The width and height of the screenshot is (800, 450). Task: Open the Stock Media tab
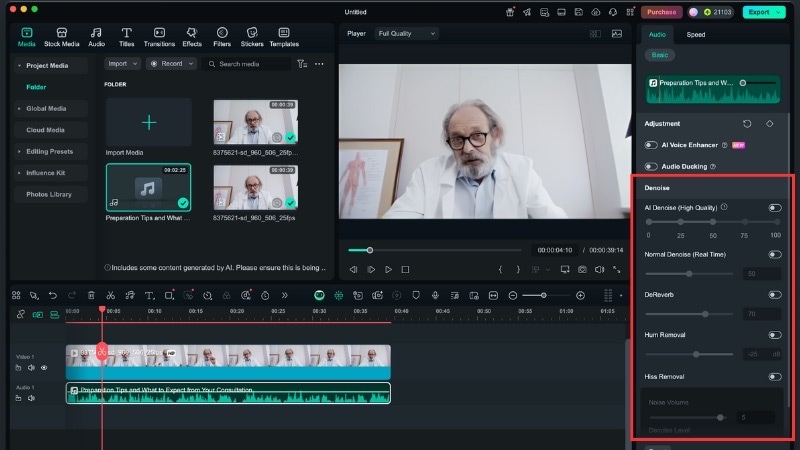[x=61, y=37]
